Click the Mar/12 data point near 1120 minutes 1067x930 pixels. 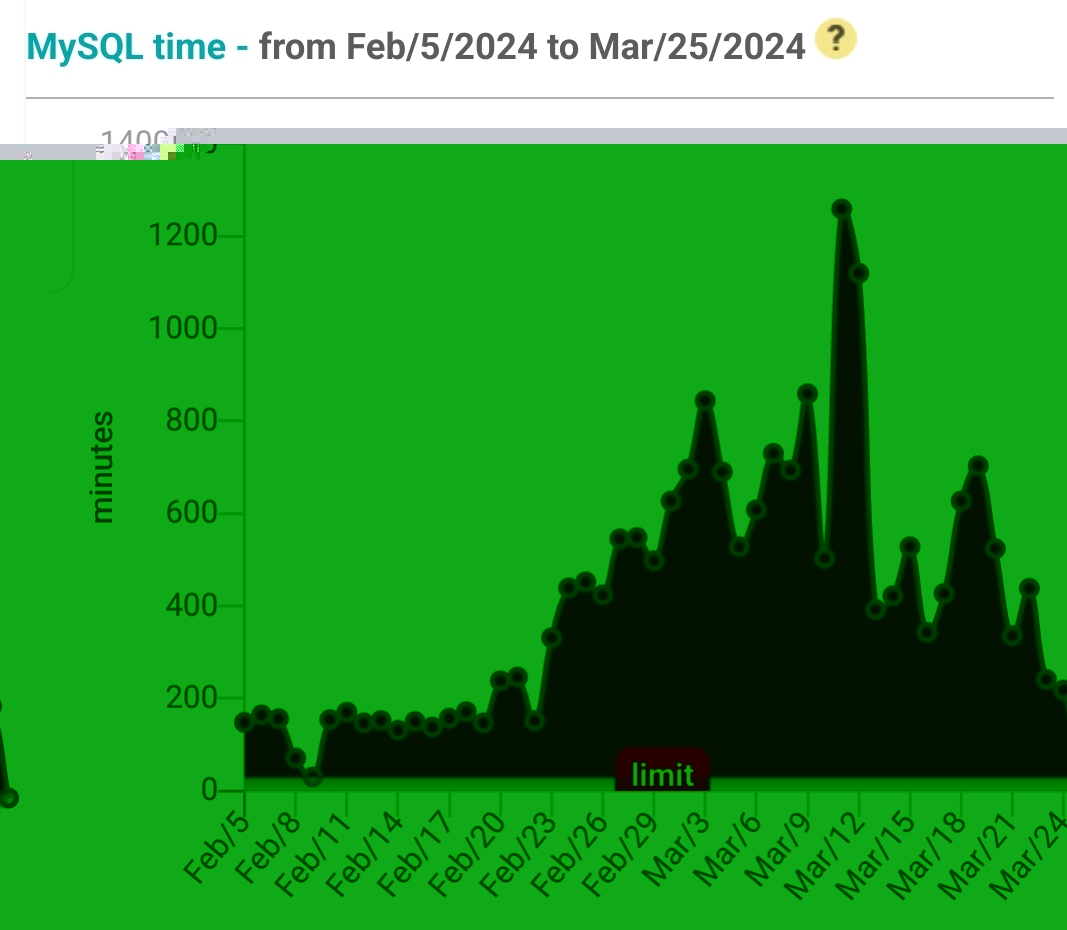(859, 273)
